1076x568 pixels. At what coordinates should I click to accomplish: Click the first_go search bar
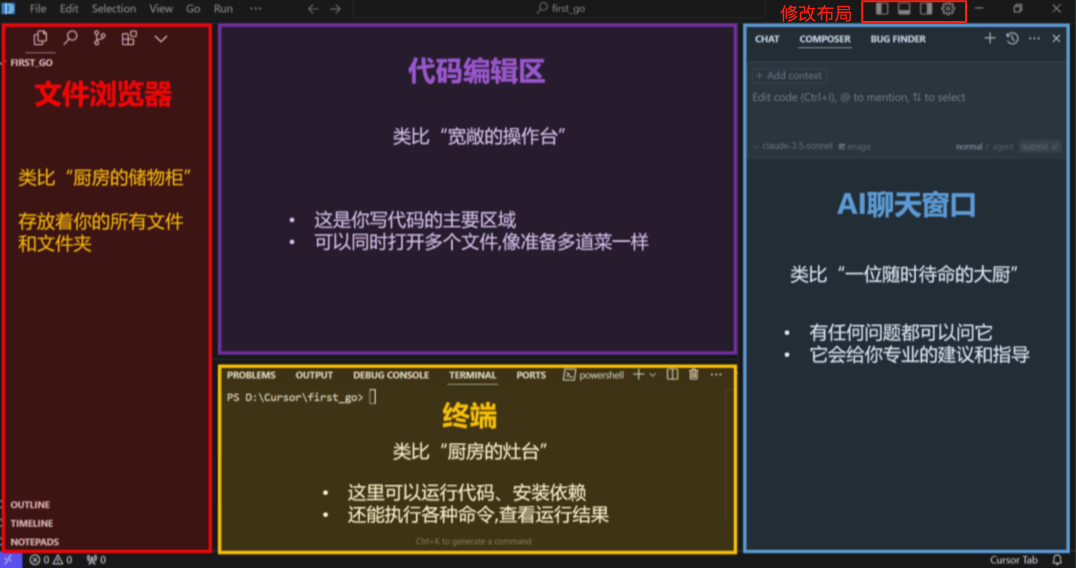coord(559,9)
